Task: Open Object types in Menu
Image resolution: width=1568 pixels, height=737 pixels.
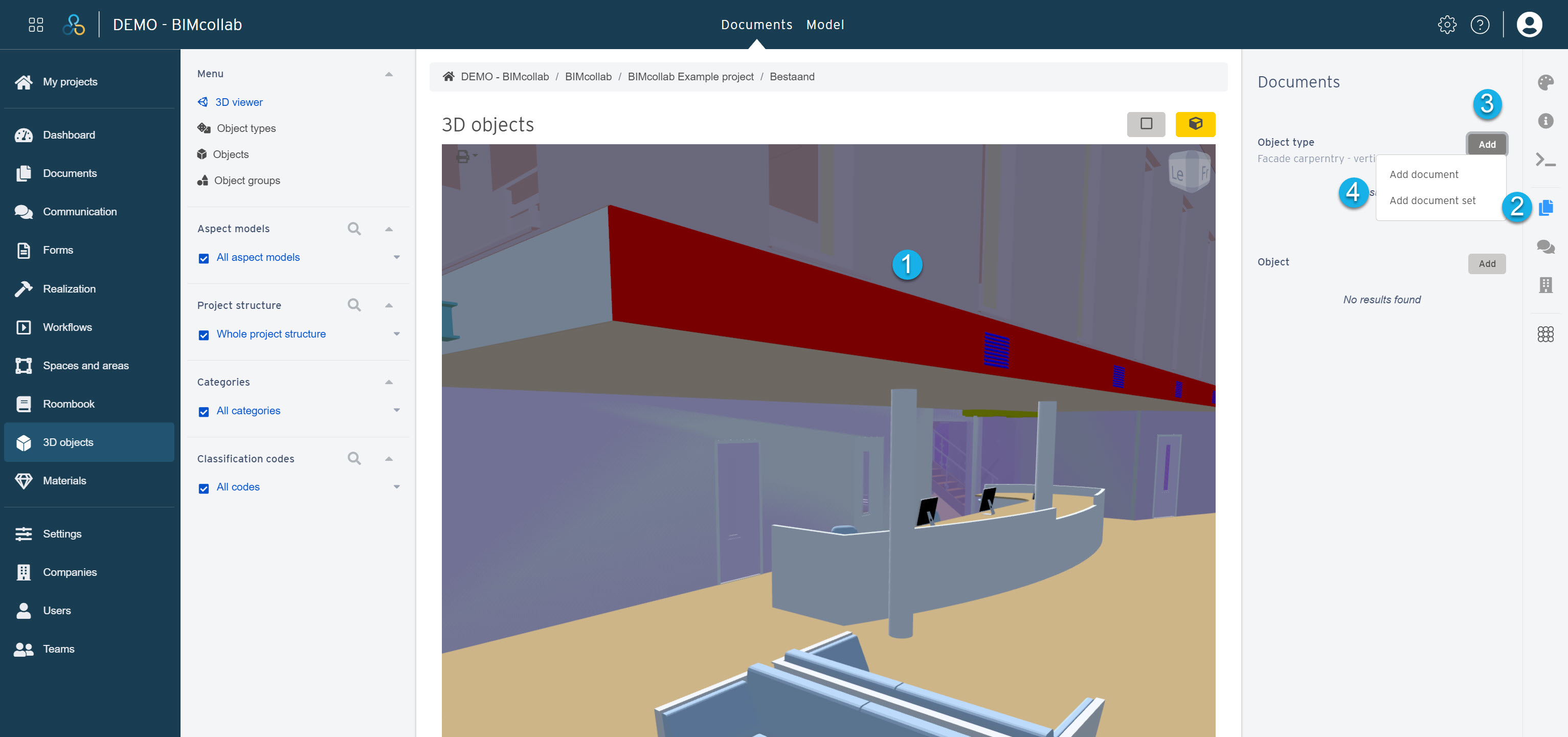Action: click(237, 128)
